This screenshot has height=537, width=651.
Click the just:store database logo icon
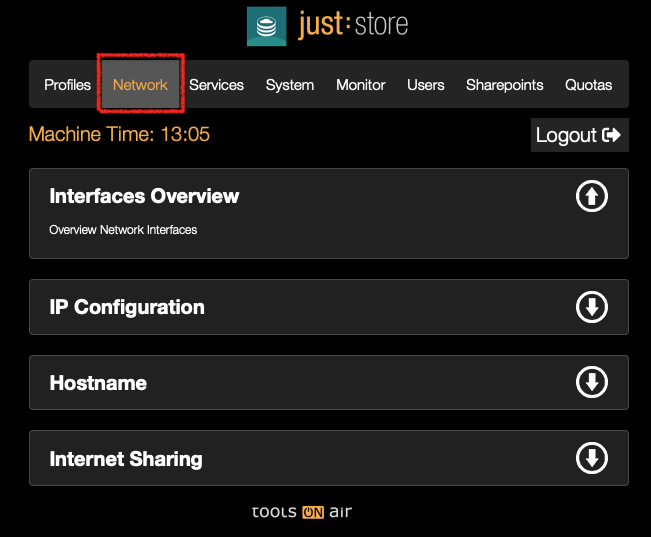pyautogui.click(x=267, y=26)
